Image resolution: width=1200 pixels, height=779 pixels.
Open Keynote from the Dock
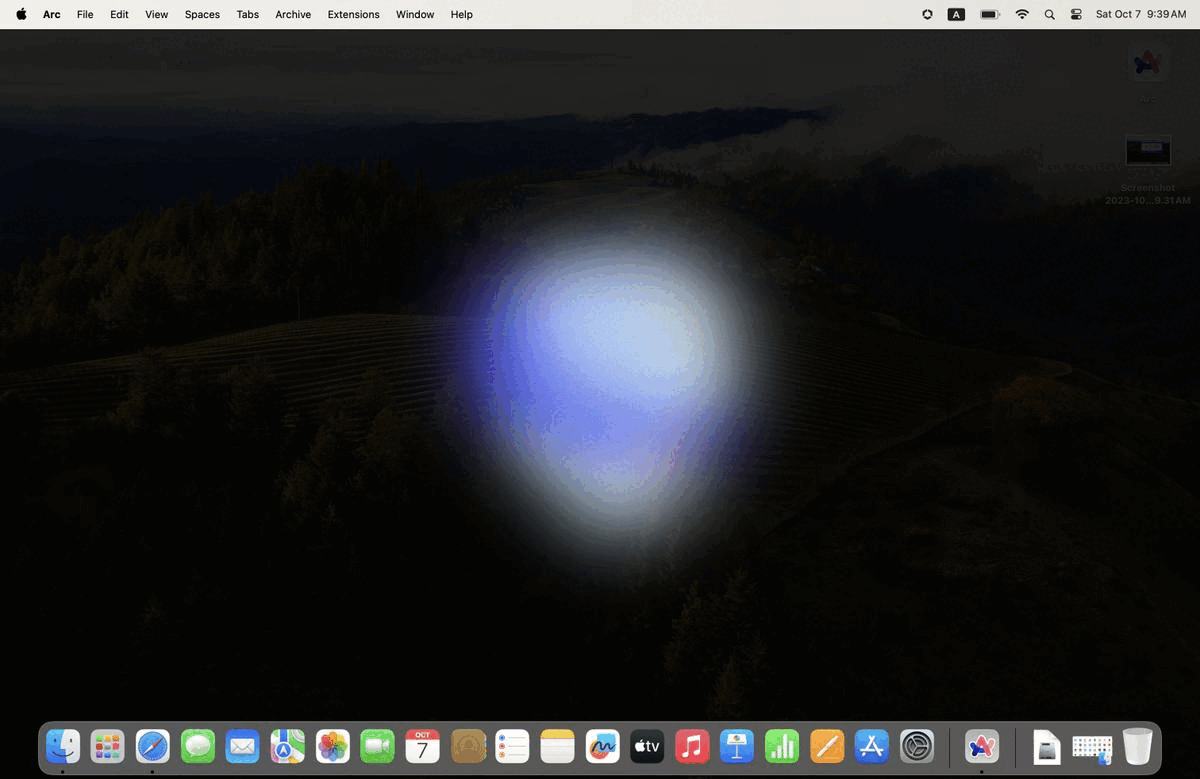tap(737, 746)
